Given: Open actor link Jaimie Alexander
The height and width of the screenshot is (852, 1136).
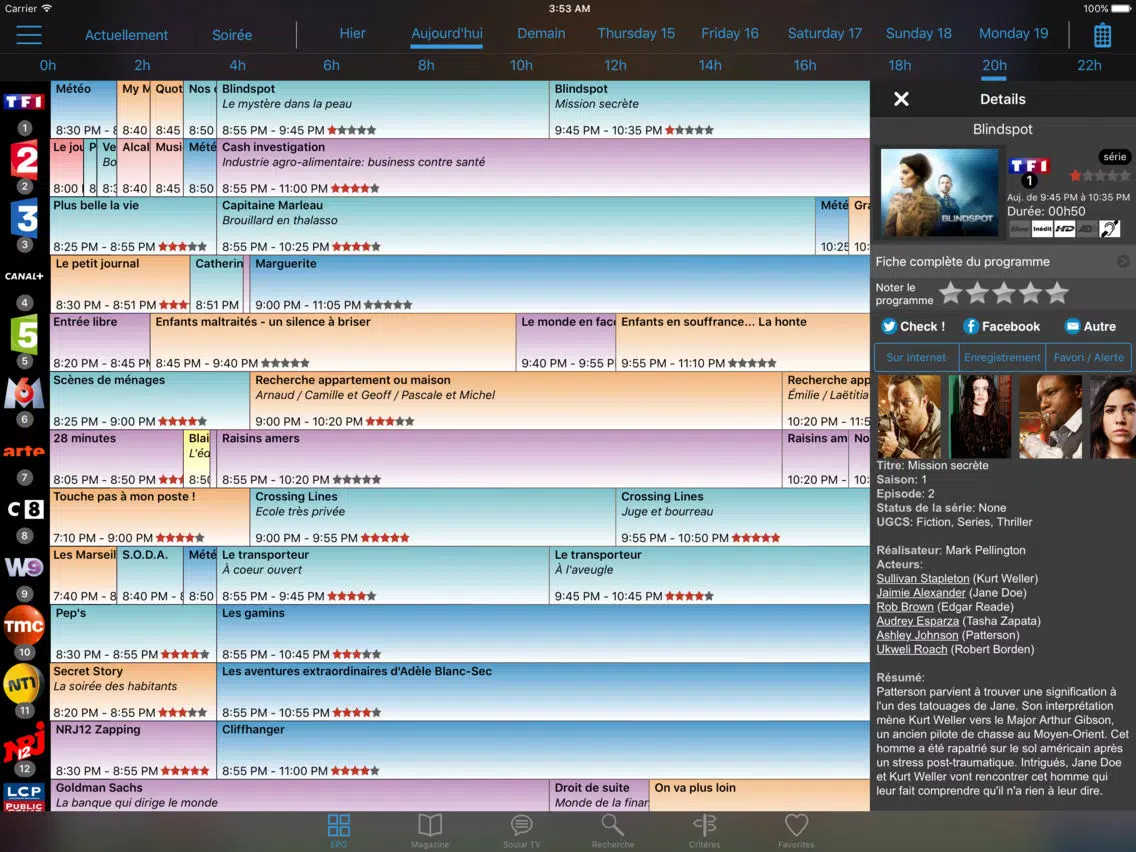Looking at the screenshot, I should coord(921,593).
